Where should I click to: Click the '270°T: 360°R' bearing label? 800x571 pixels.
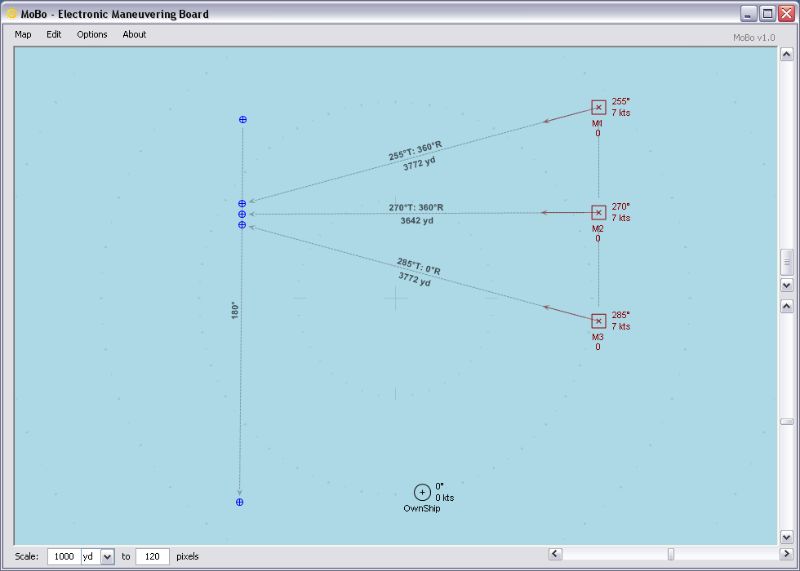coord(416,208)
